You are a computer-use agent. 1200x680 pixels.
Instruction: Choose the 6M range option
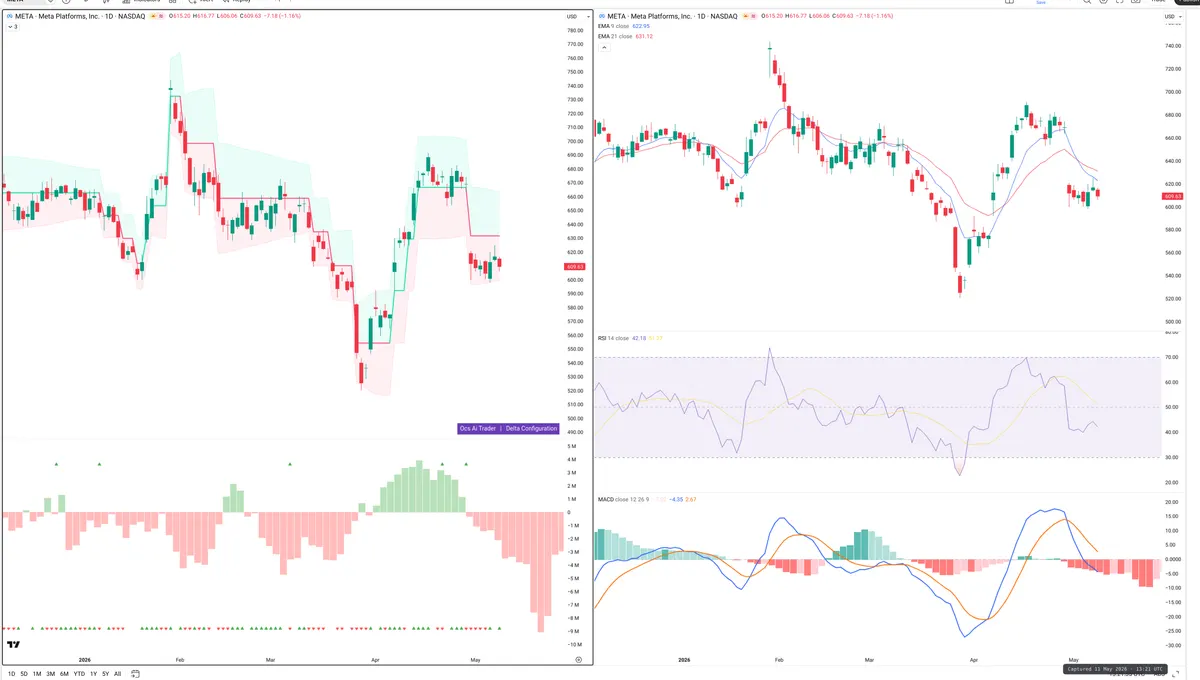pyautogui.click(x=64, y=674)
